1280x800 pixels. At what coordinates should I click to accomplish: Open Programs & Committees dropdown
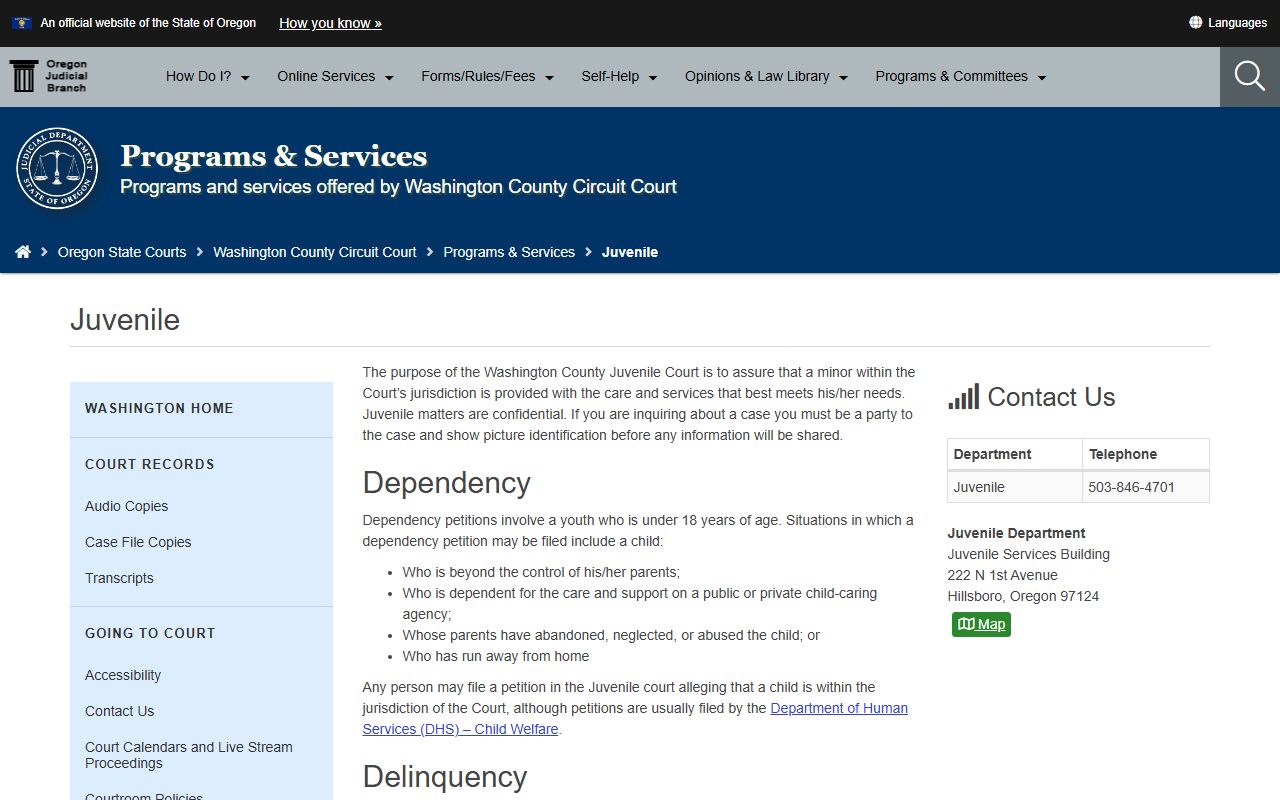[961, 76]
